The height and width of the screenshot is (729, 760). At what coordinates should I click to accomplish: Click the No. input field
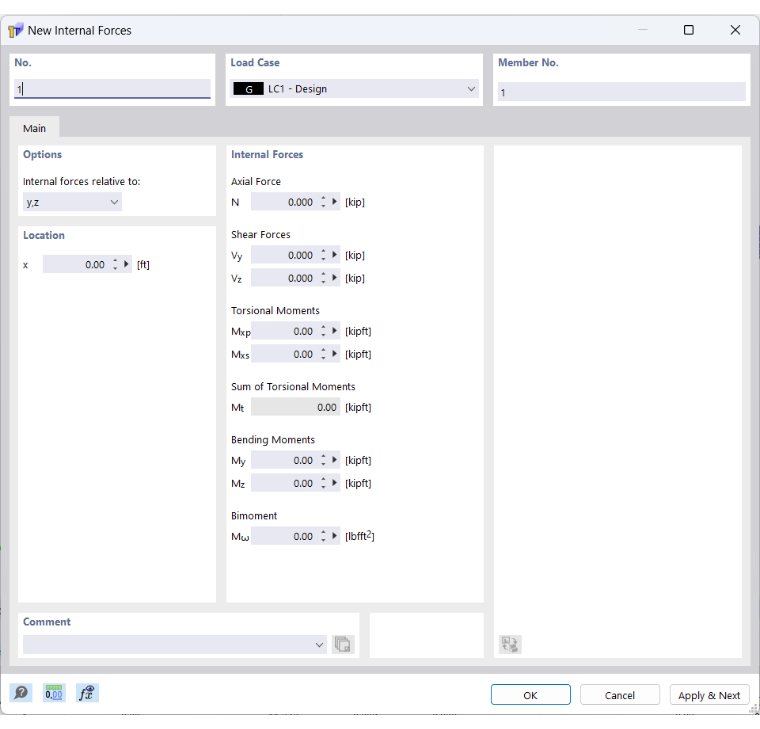tap(112, 89)
